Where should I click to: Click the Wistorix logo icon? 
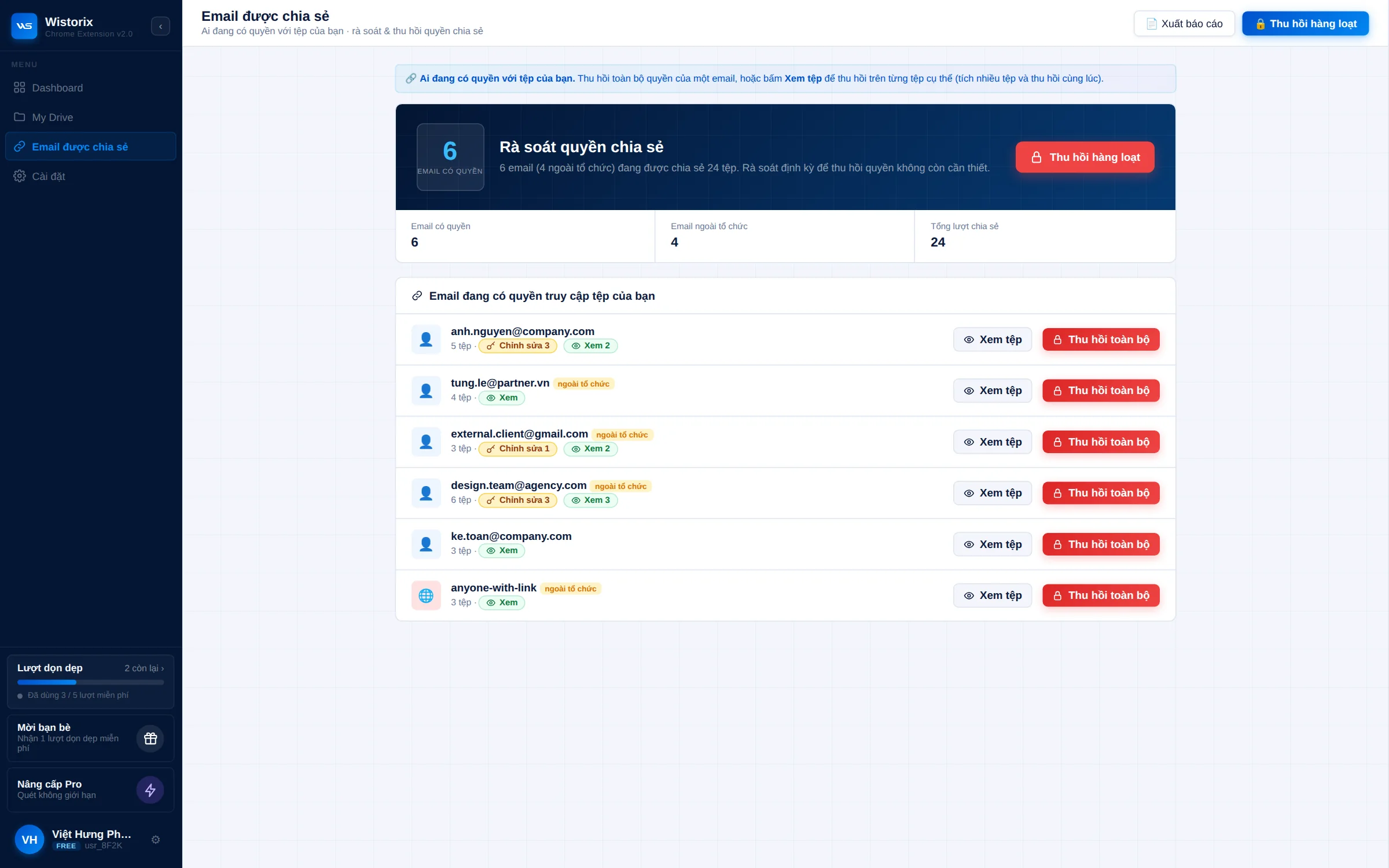[x=24, y=26]
